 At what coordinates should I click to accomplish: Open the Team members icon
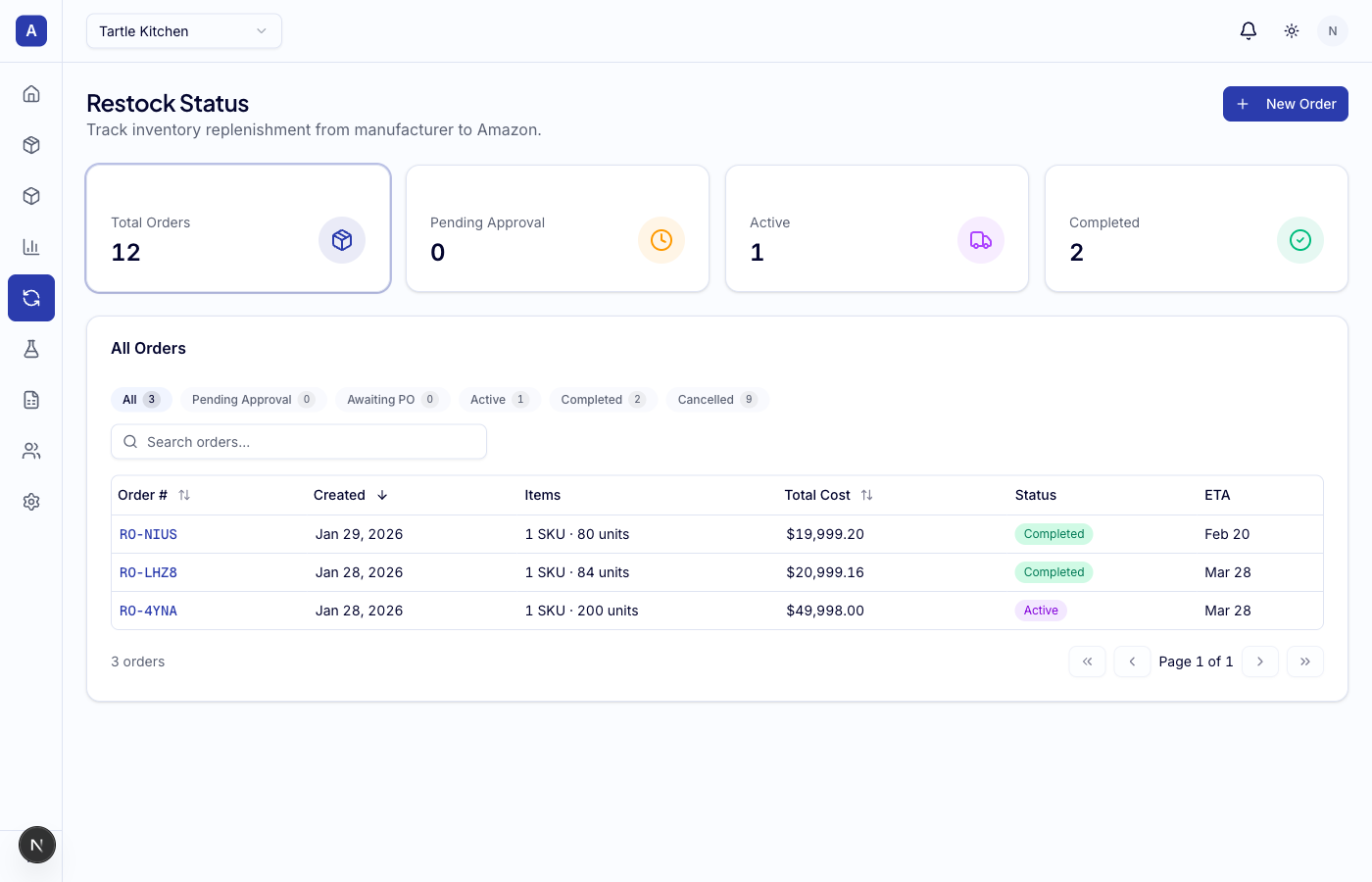(x=30, y=451)
